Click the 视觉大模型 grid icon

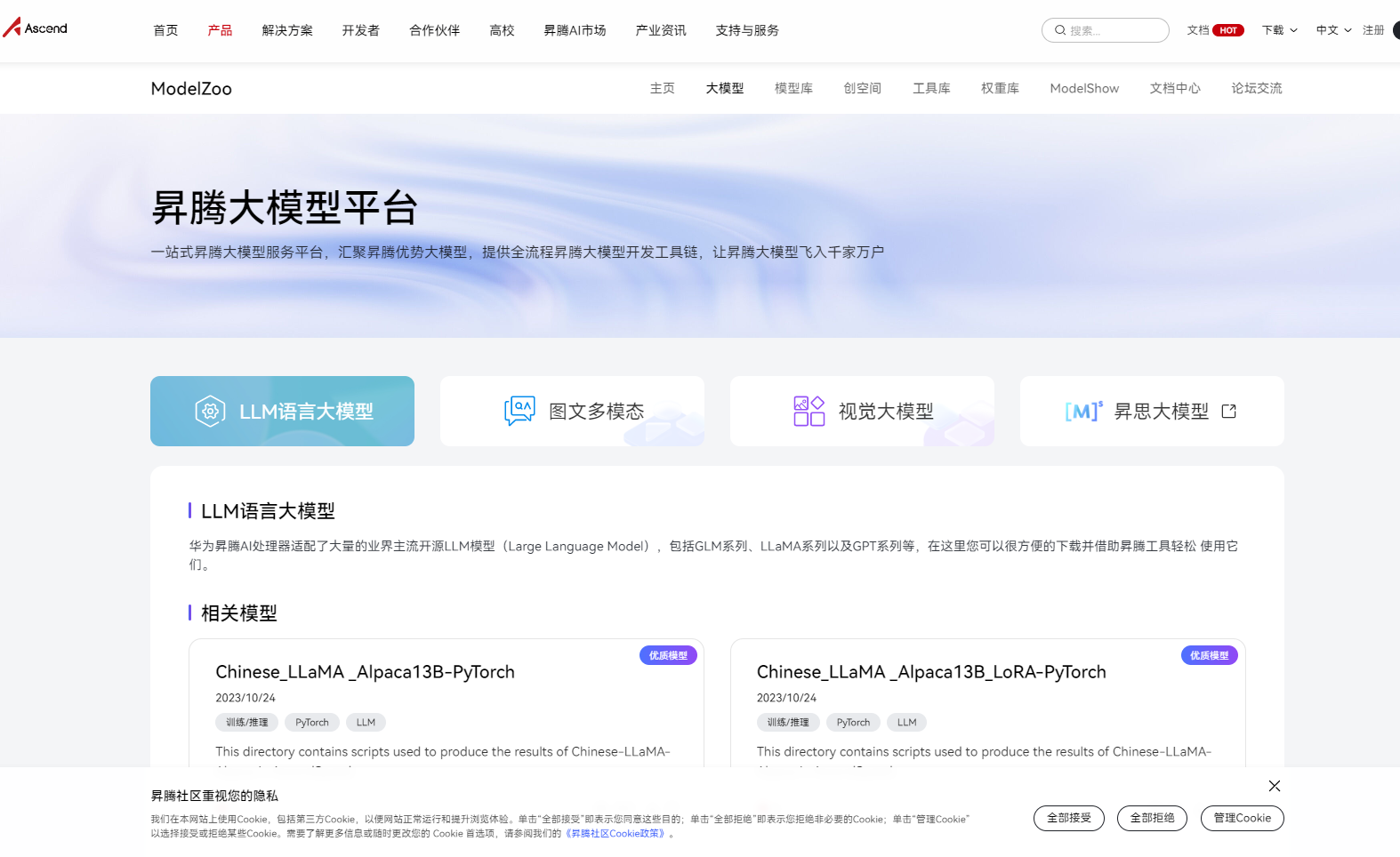[x=809, y=412]
